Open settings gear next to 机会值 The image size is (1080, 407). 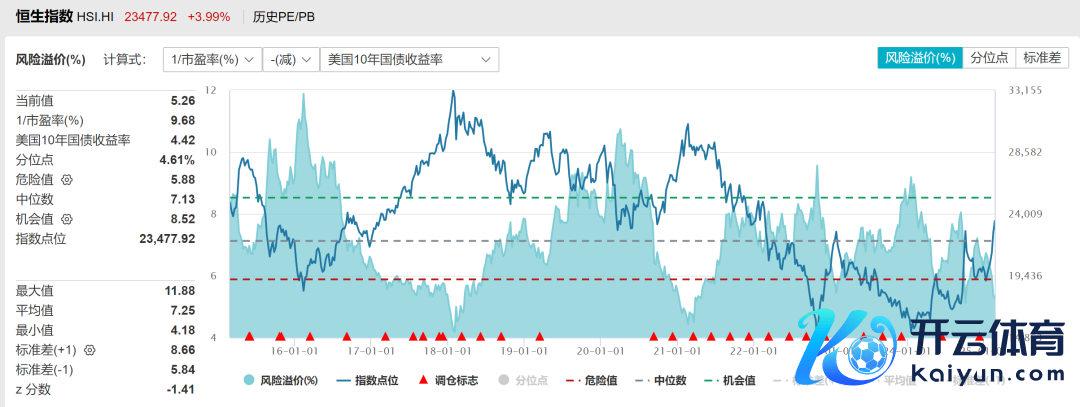[x=67, y=219]
